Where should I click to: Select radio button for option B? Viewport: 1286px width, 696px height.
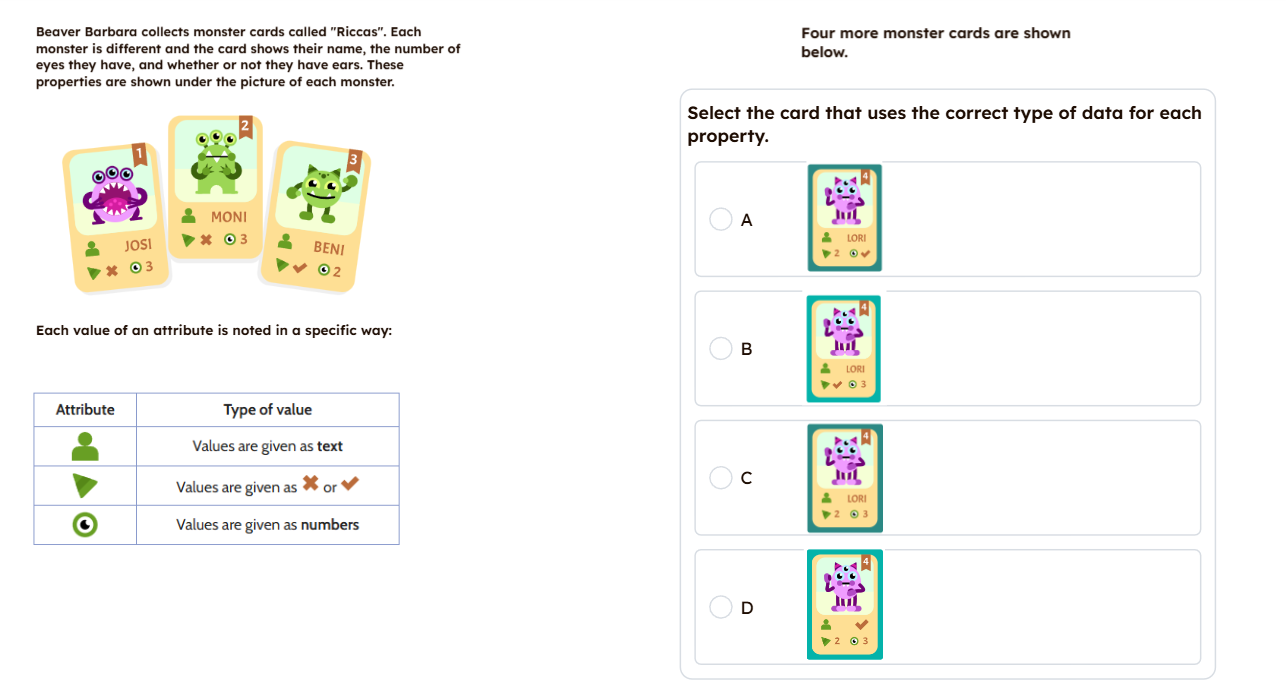point(720,348)
